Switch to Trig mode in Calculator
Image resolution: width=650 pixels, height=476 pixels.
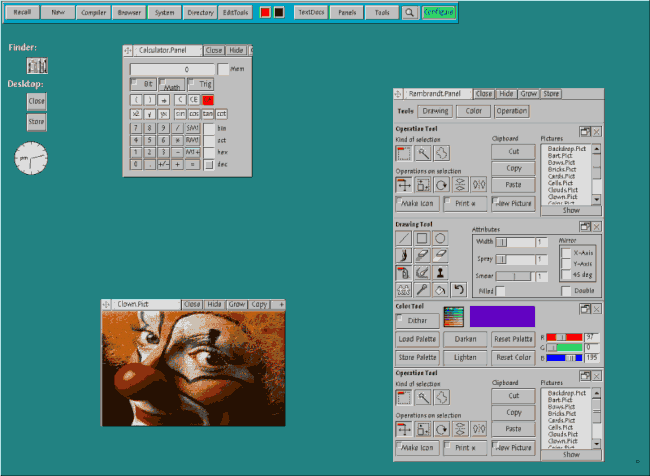[x=201, y=85]
